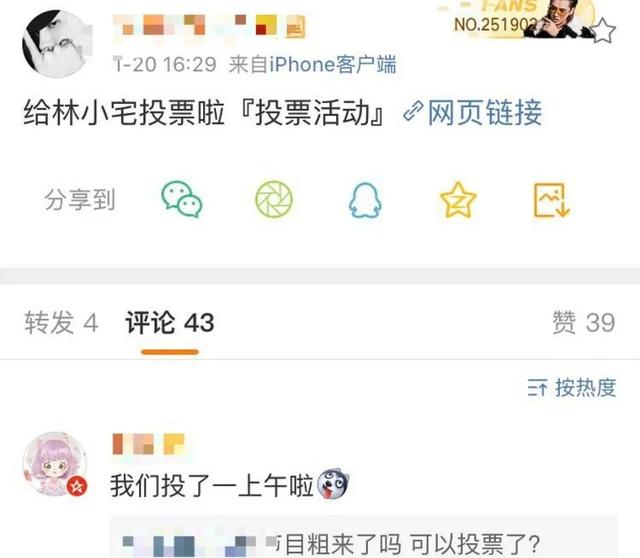
Task: Share post to WeChat
Action: [x=182, y=199]
